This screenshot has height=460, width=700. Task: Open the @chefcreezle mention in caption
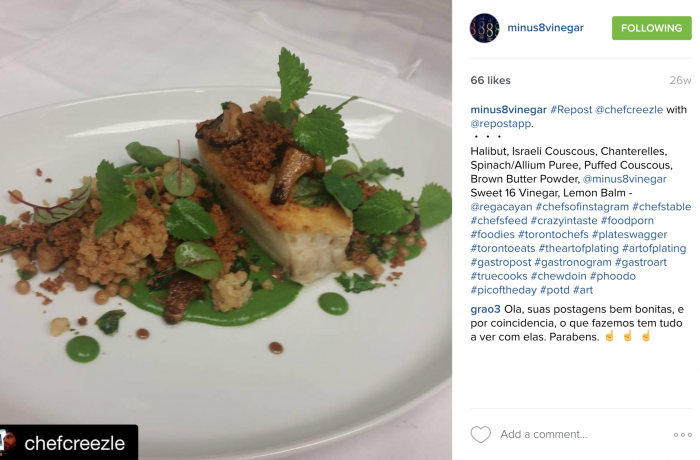tap(629, 110)
